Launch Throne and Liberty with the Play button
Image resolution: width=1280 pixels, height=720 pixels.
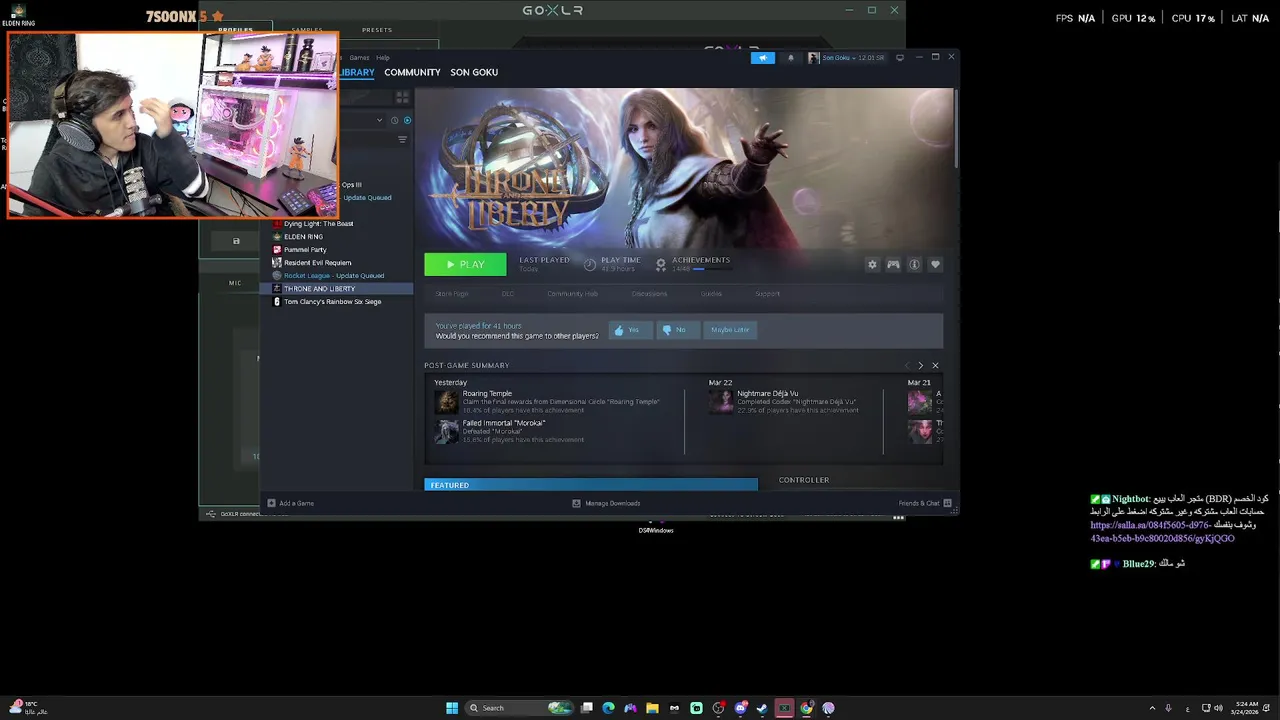[x=465, y=264]
